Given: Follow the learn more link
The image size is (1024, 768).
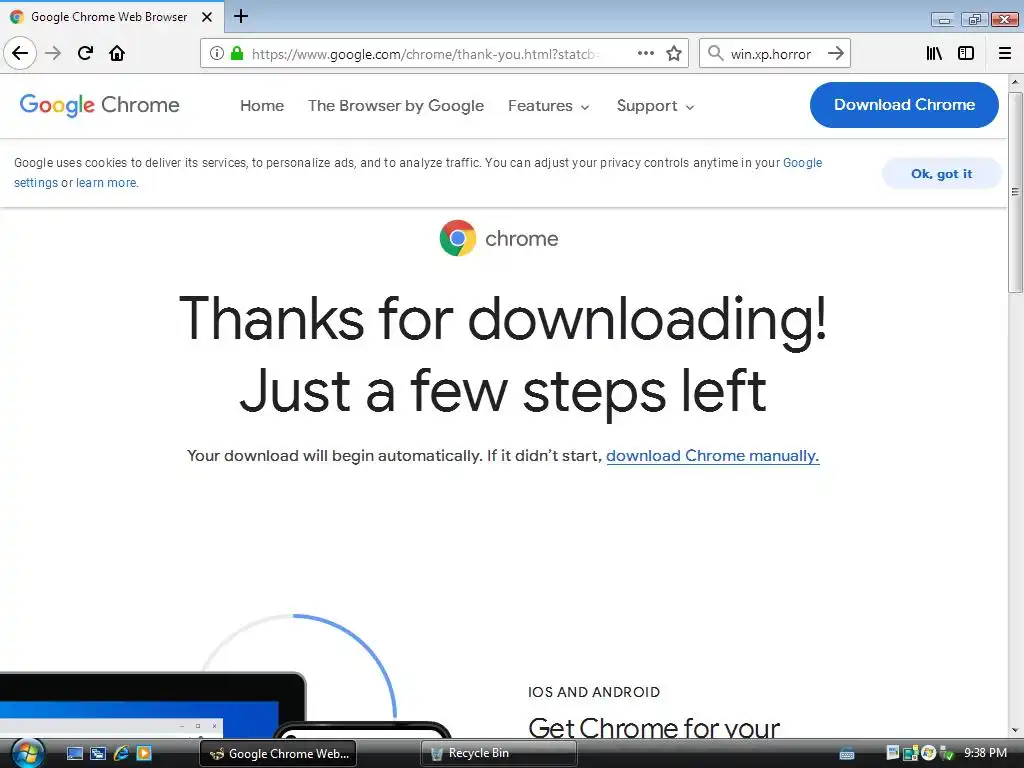Looking at the screenshot, I should pos(106,183).
